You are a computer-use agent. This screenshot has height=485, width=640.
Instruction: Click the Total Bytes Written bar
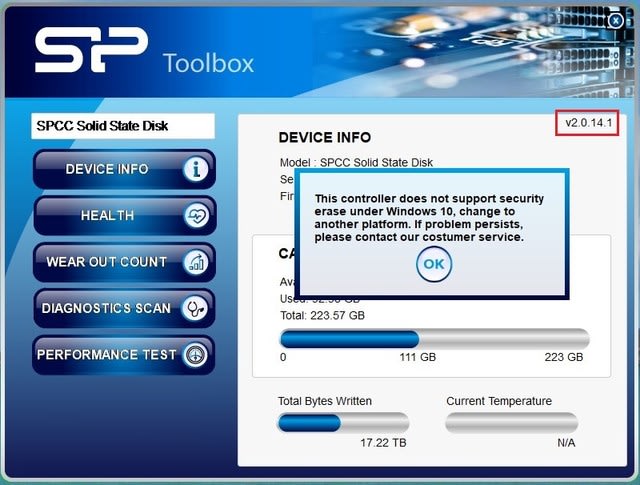coord(343,423)
